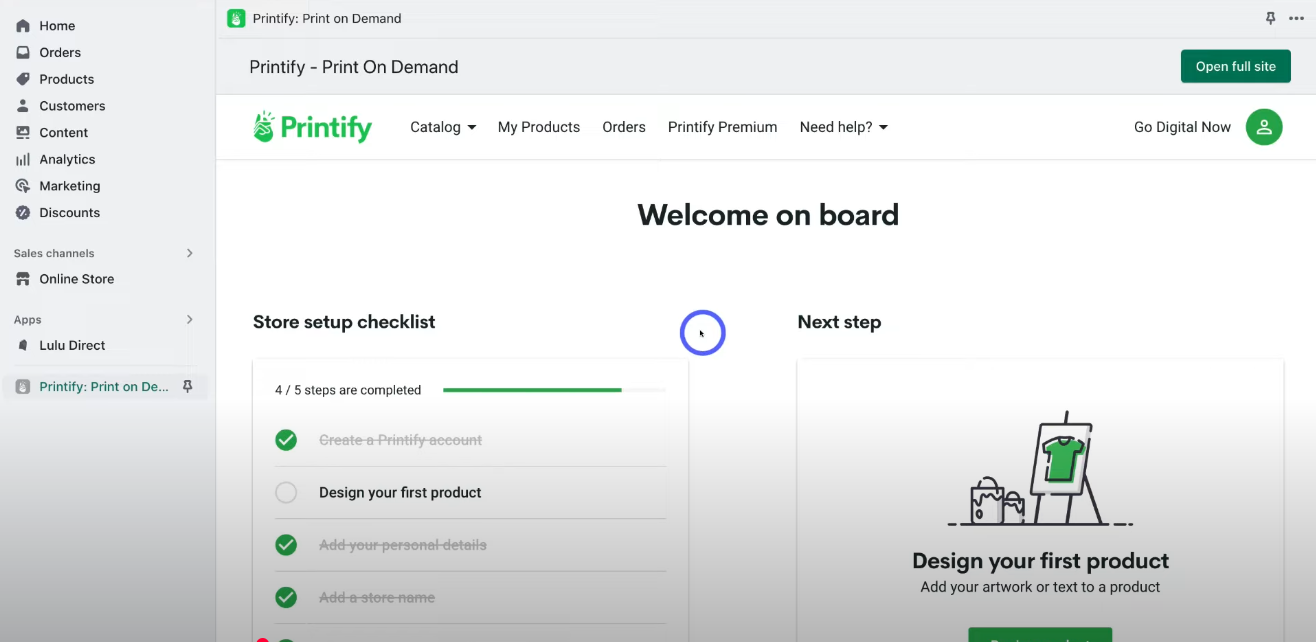Click the Discounts label in sidebar

(x=69, y=212)
